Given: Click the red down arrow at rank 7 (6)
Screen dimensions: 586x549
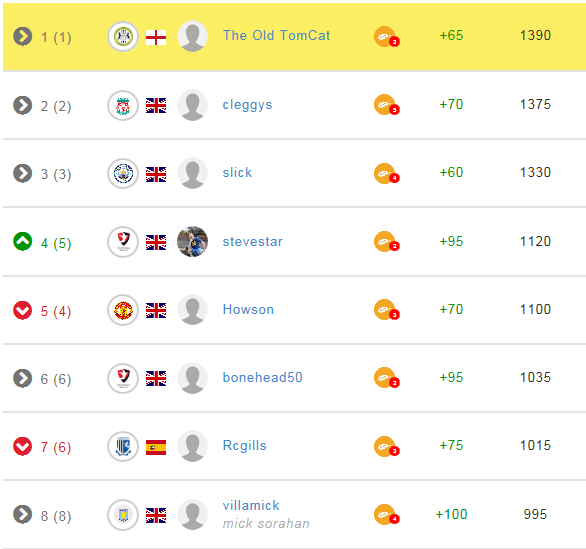Looking at the screenshot, I should coord(23,446).
